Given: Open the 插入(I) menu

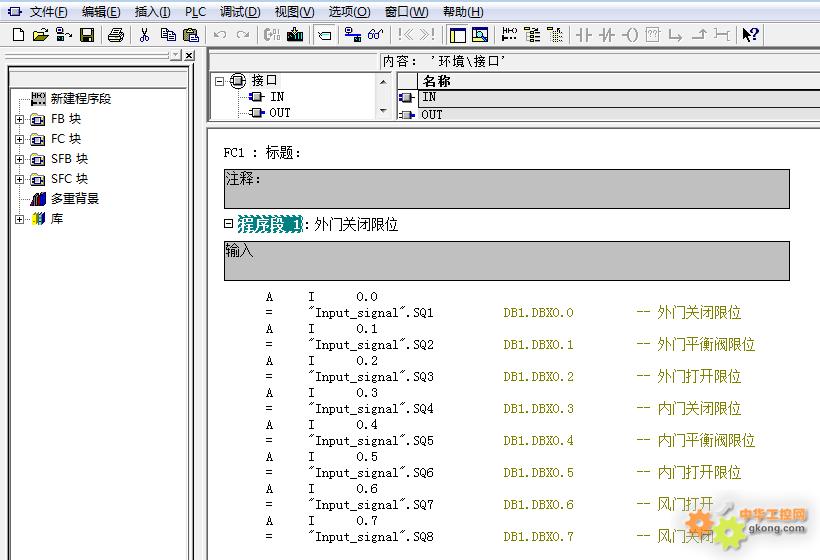Looking at the screenshot, I should coord(152,12).
